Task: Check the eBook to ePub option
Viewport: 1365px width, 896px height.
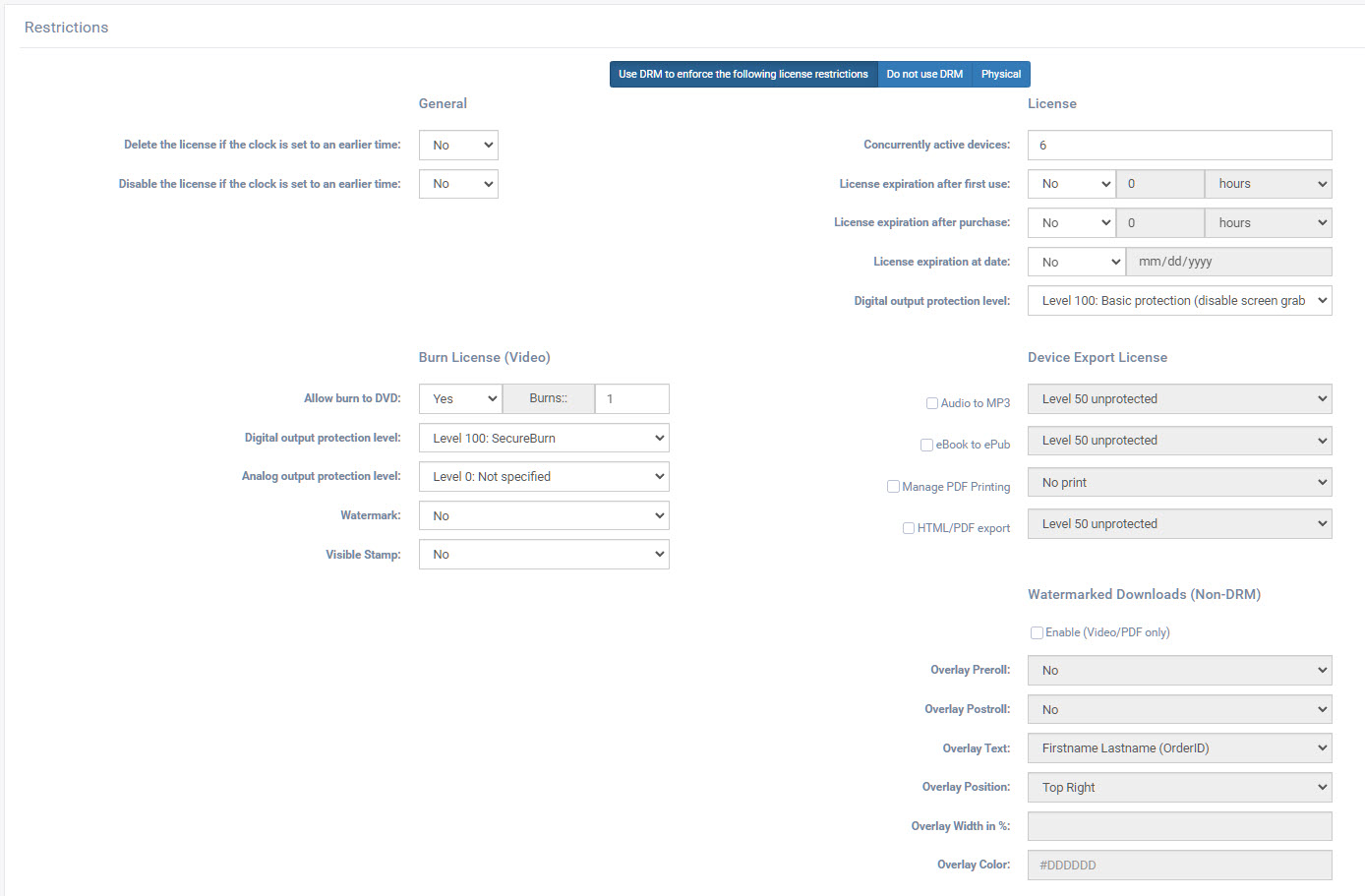Action: click(x=926, y=445)
